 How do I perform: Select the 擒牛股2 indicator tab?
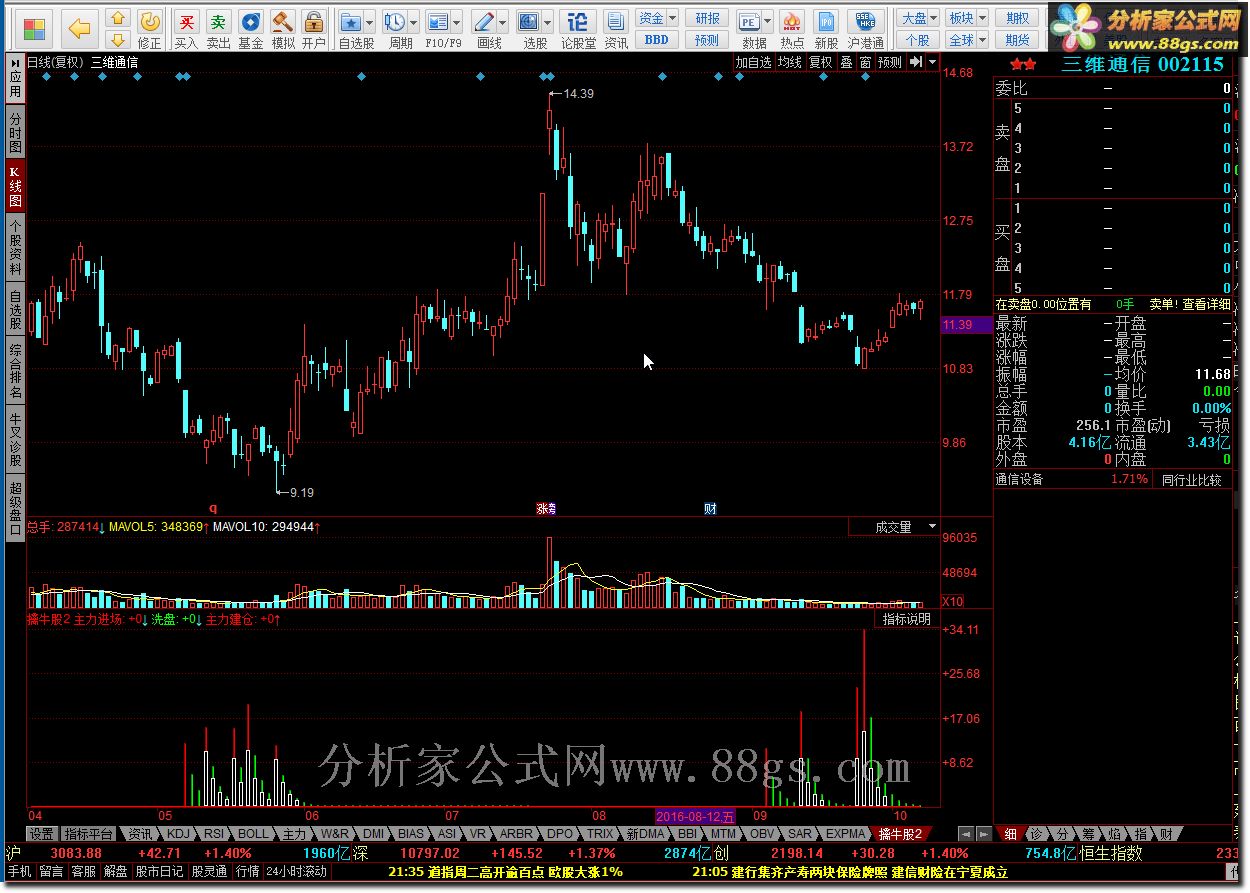click(x=901, y=833)
